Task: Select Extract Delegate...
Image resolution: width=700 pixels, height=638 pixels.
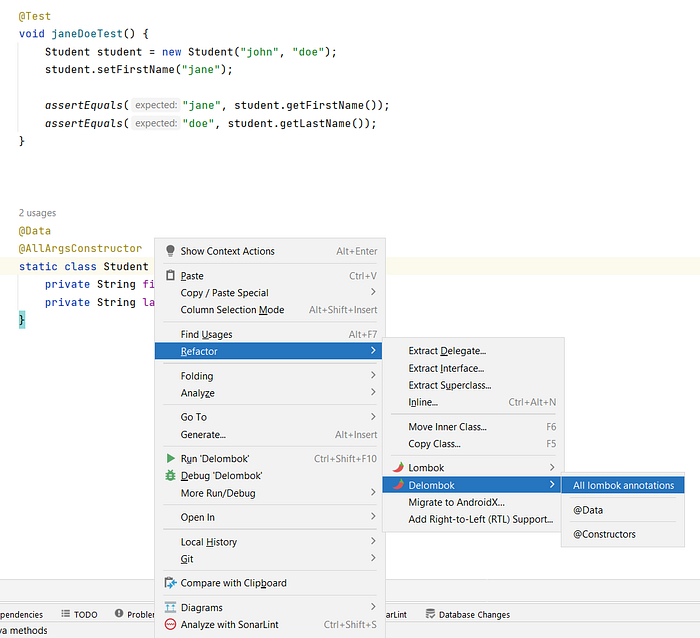Action: pos(473,351)
